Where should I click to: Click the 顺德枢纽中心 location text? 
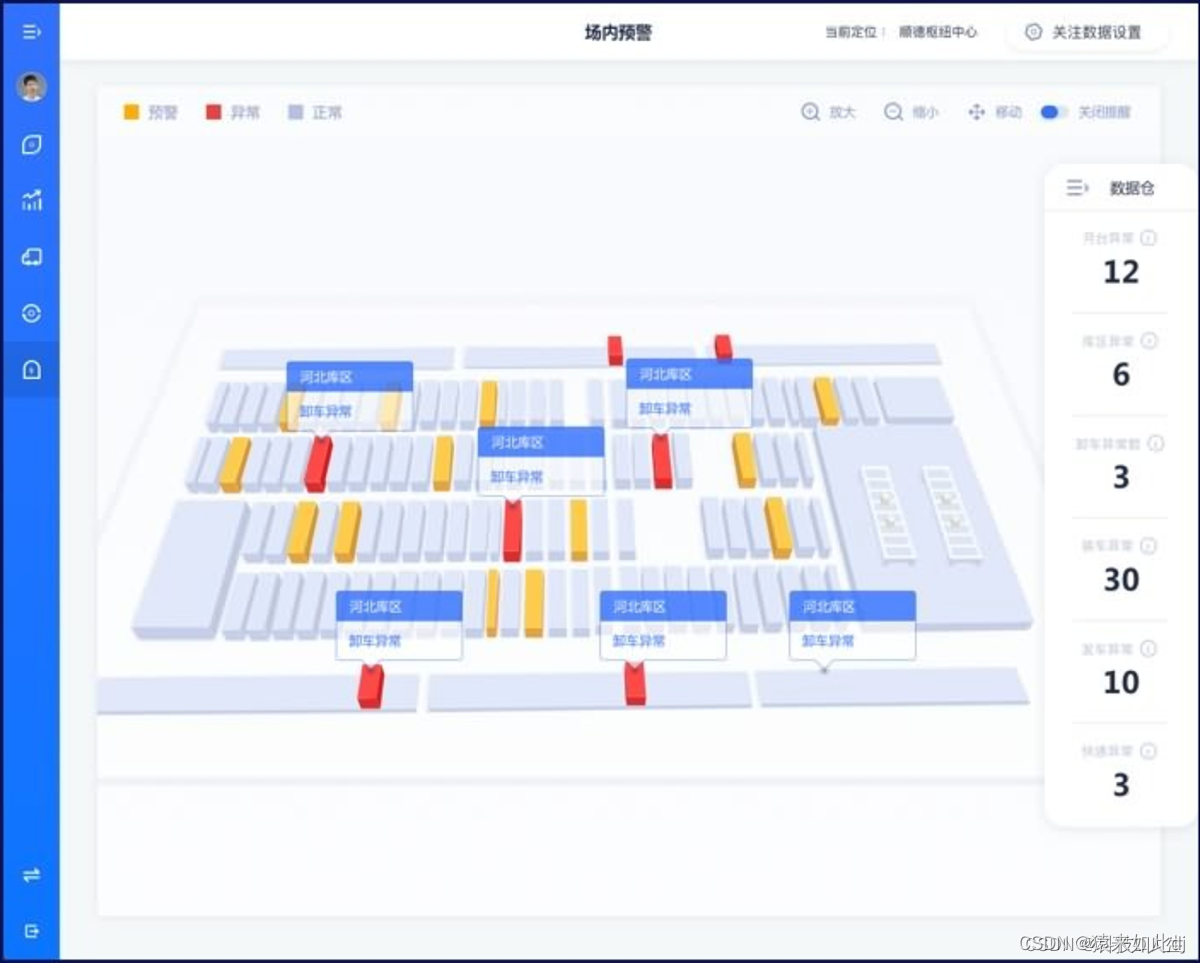click(938, 32)
